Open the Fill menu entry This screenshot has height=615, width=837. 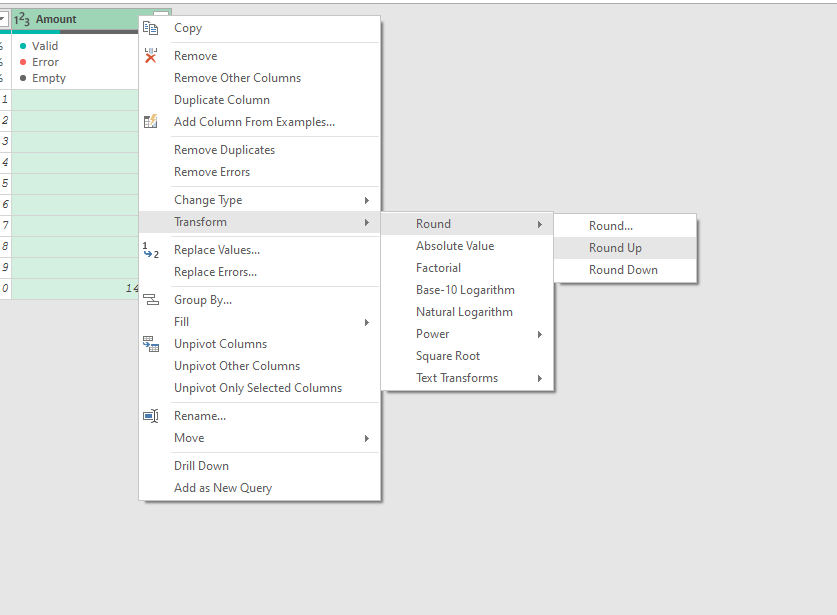pyautogui.click(x=259, y=322)
